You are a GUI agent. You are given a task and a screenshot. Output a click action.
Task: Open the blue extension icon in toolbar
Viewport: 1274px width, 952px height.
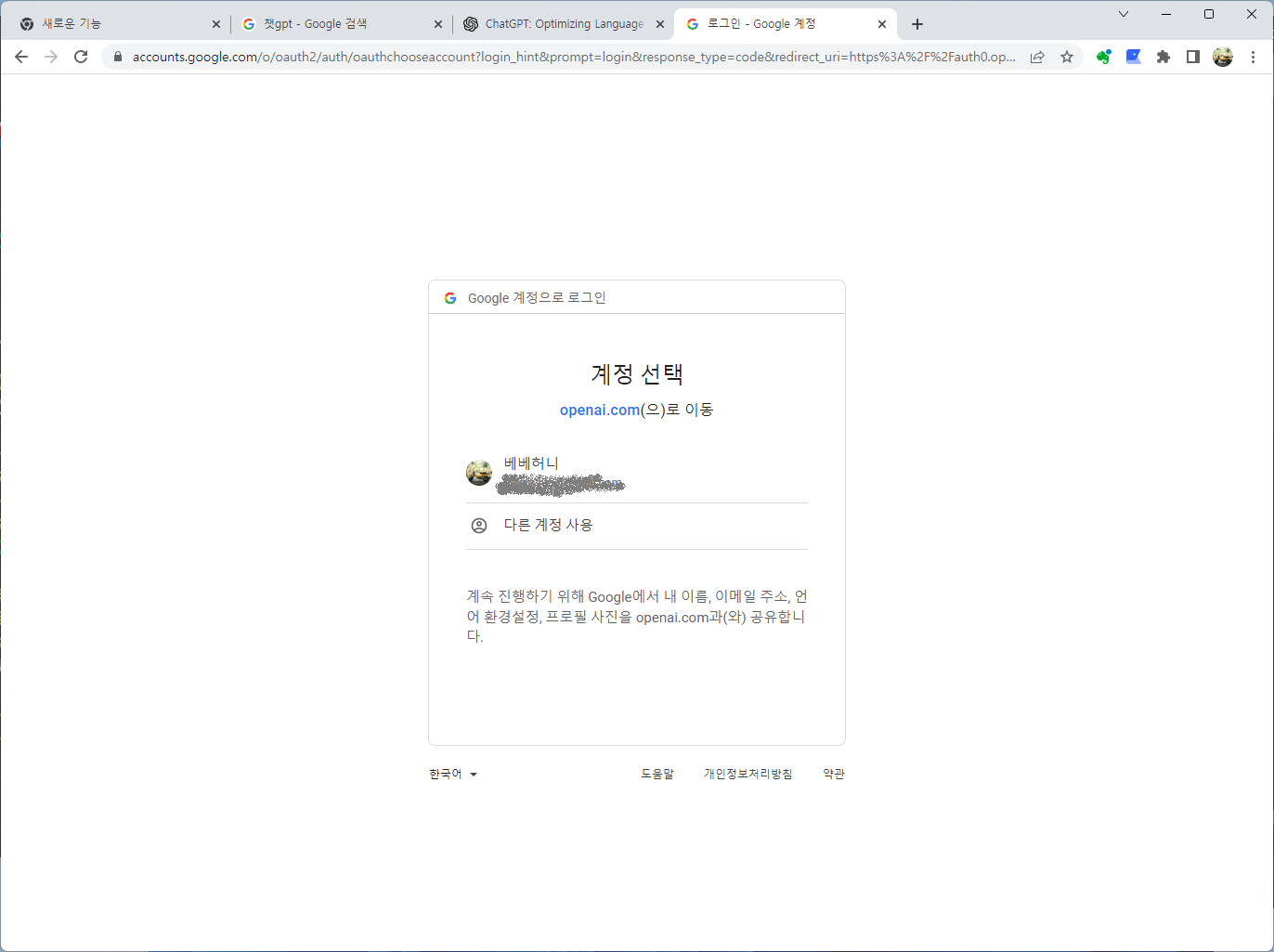click(1134, 57)
